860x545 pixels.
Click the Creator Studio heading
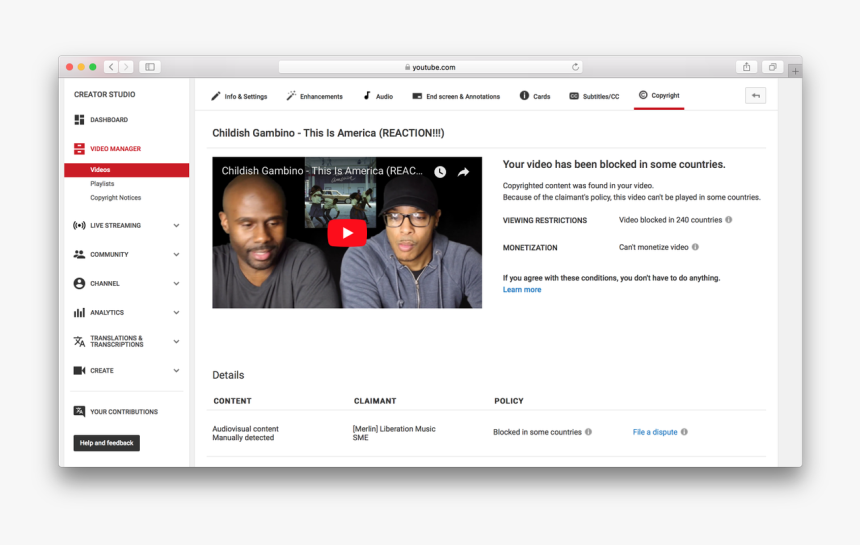[x=104, y=94]
